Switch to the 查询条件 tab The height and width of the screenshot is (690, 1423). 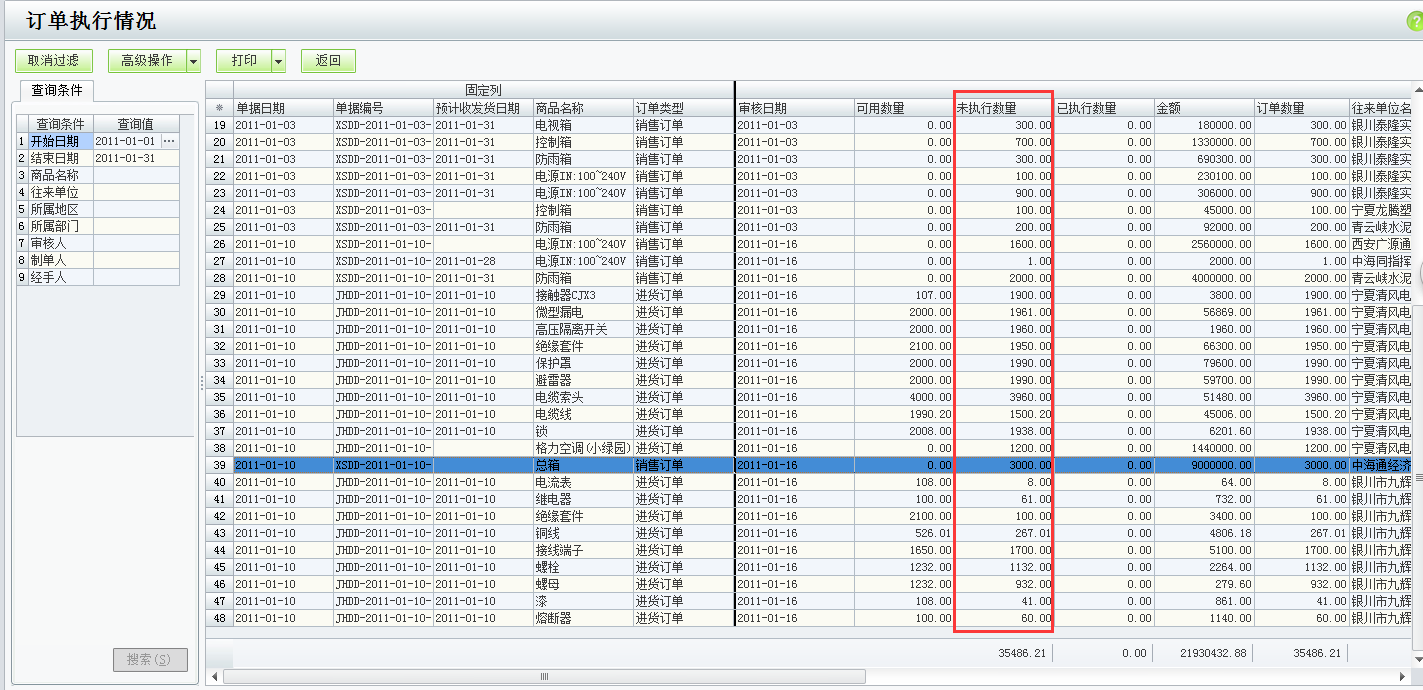point(57,90)
